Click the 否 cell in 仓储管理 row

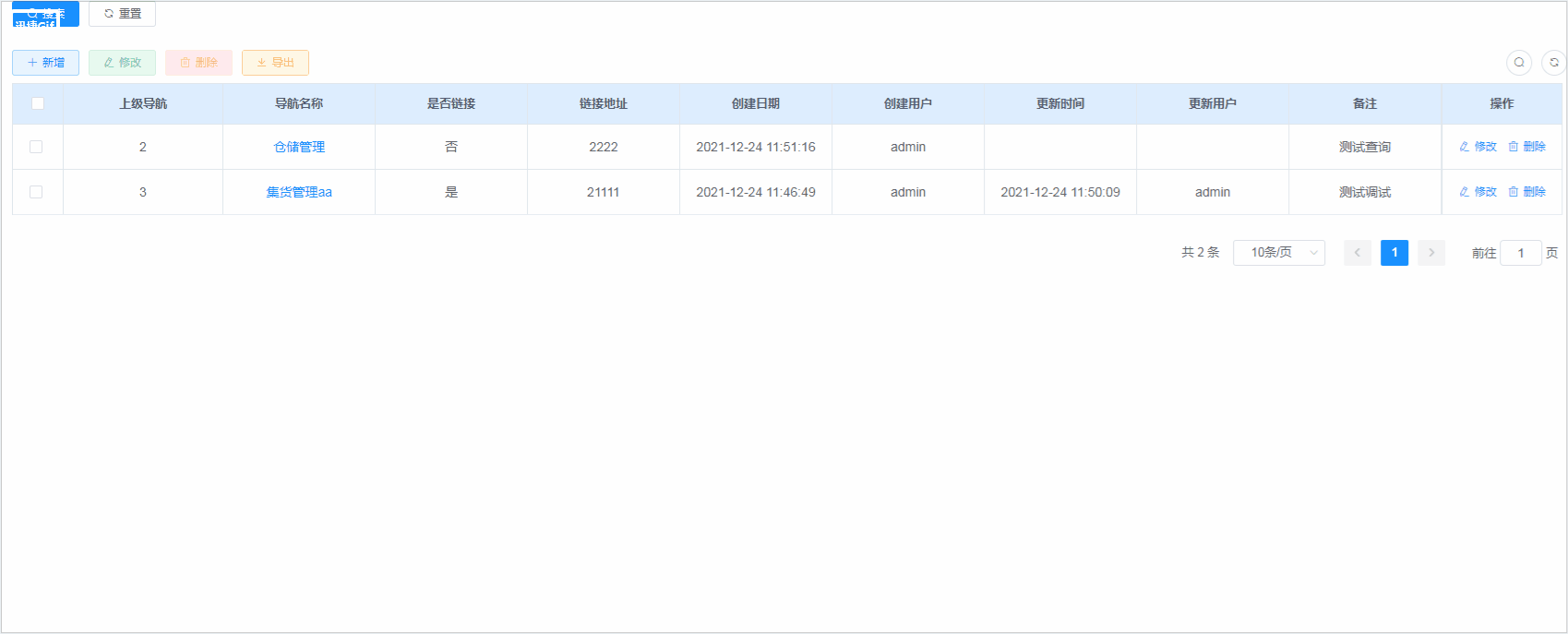pyautogui.click(x=451, y=147)
